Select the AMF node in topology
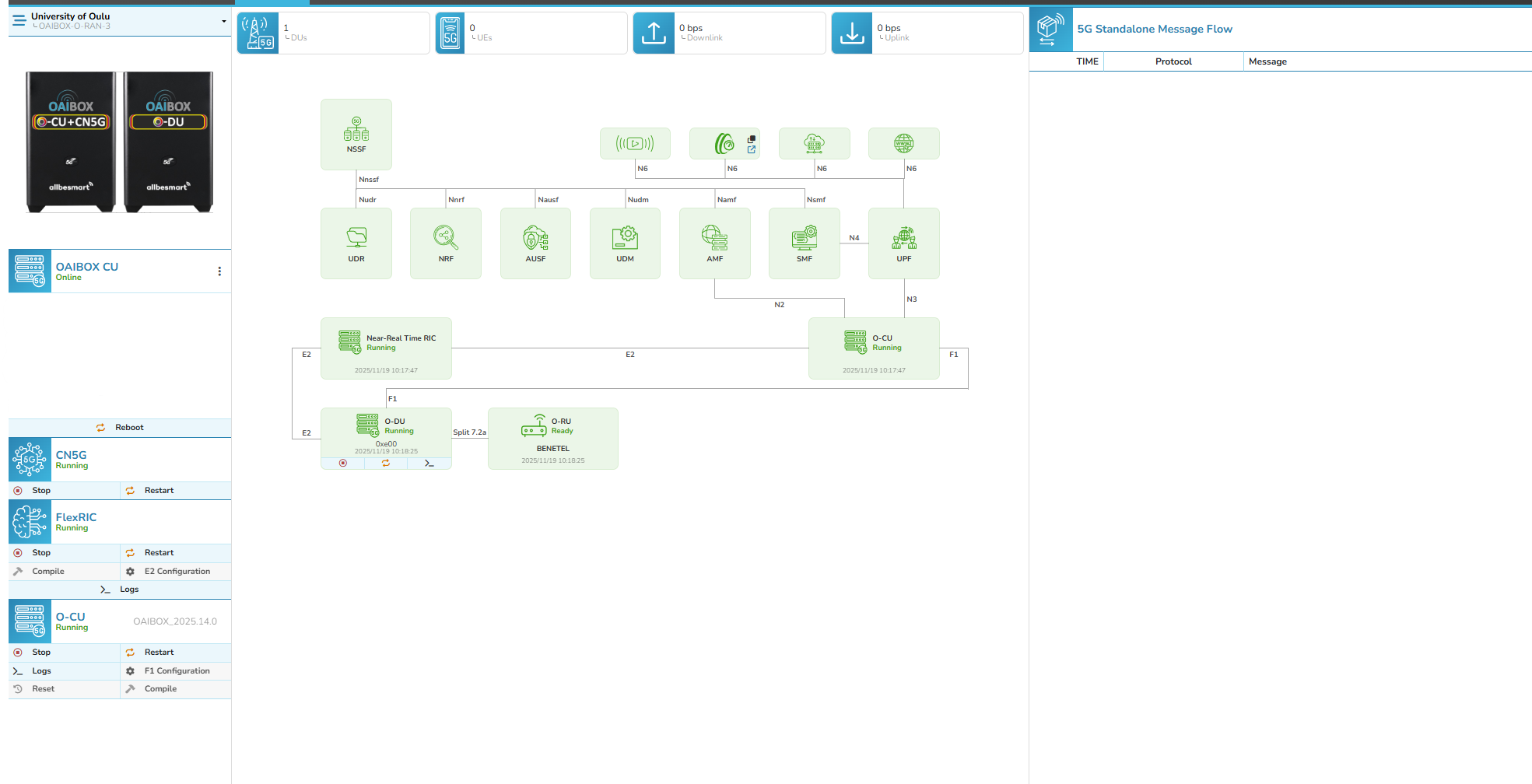The height and width of the screenshot is (784, 1532). pyautogui.click(x=714, y=243)
